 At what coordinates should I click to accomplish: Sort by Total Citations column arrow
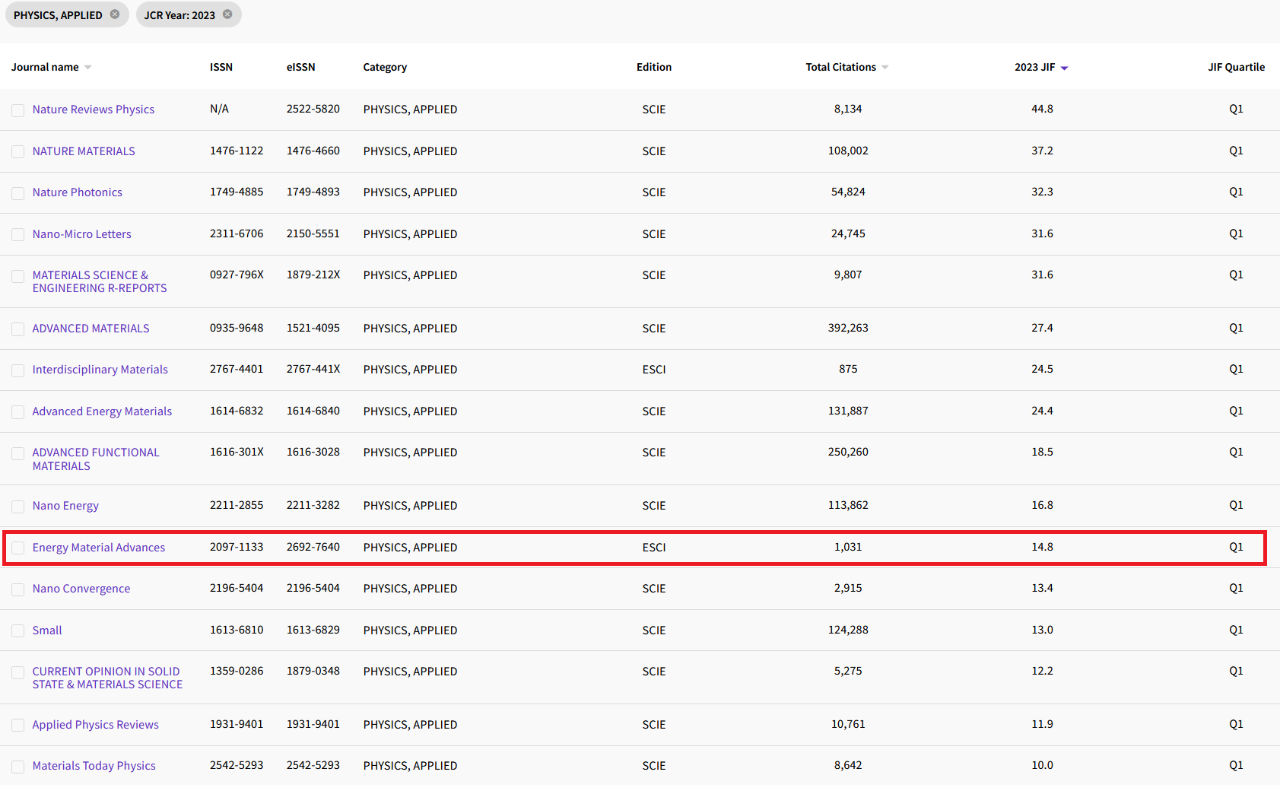pyautogui.click(x=885, y=68)
